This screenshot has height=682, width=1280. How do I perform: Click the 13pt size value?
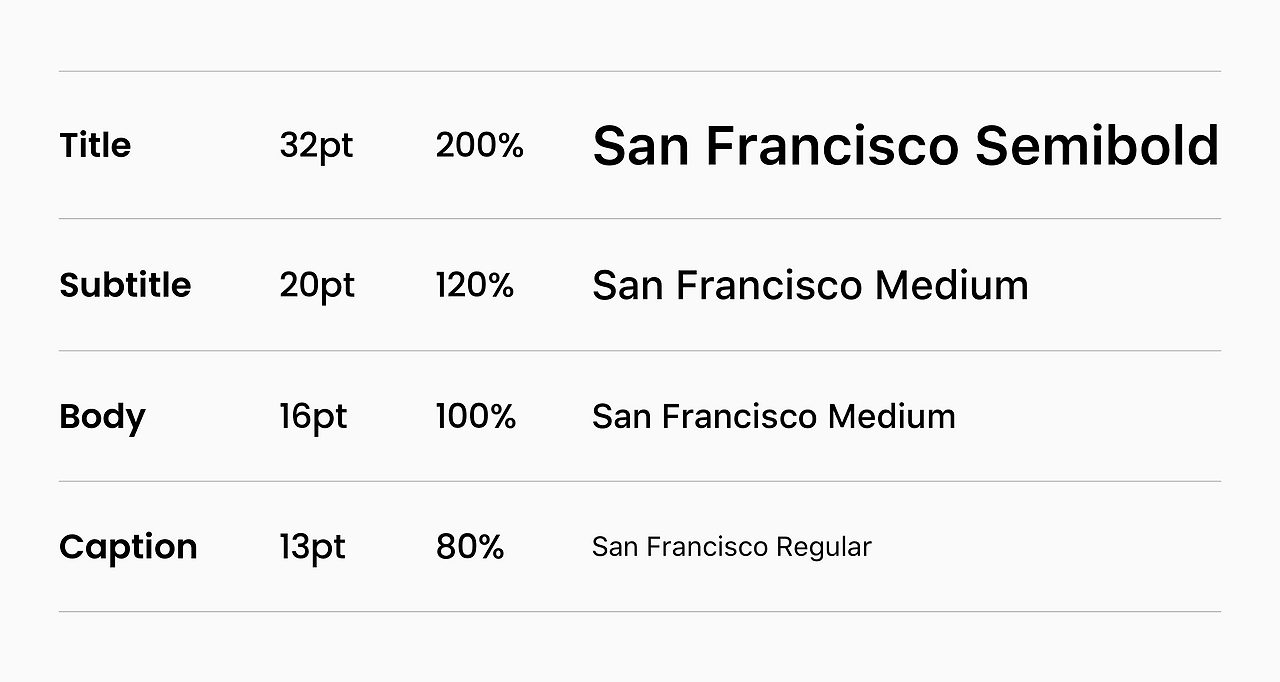pos(312,547)
